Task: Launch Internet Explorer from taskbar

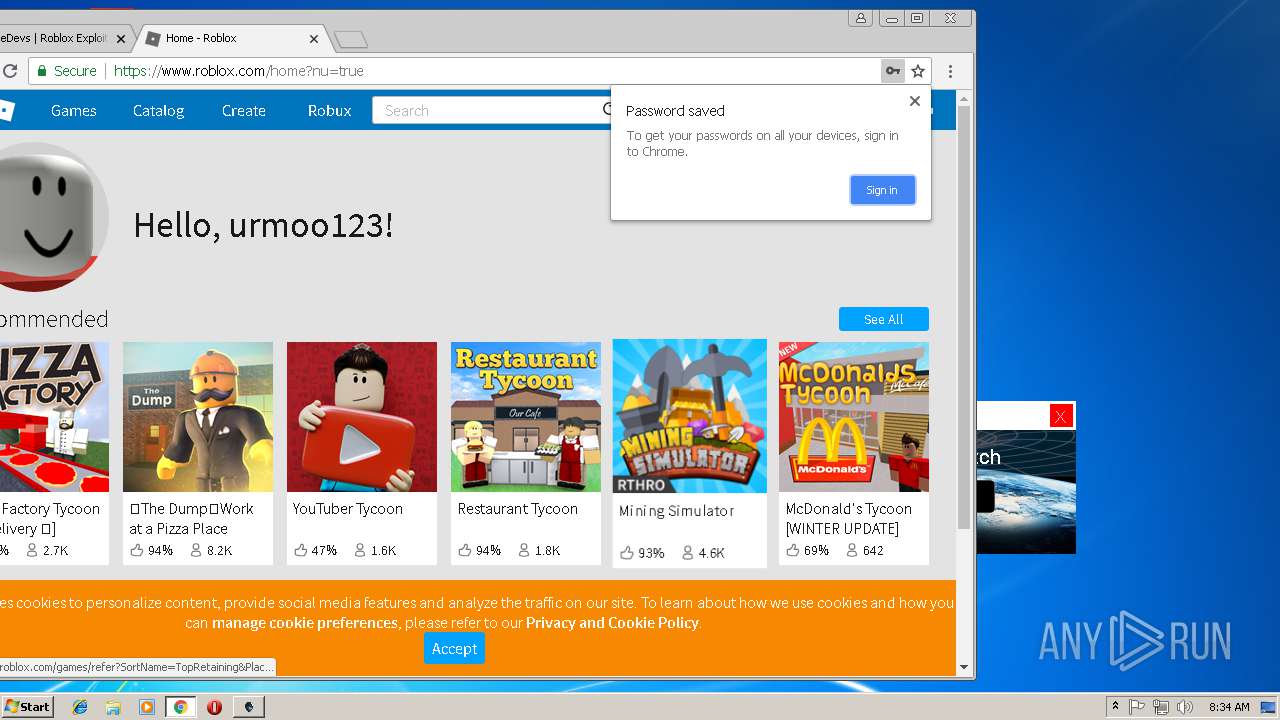Action: click(80, 707)
